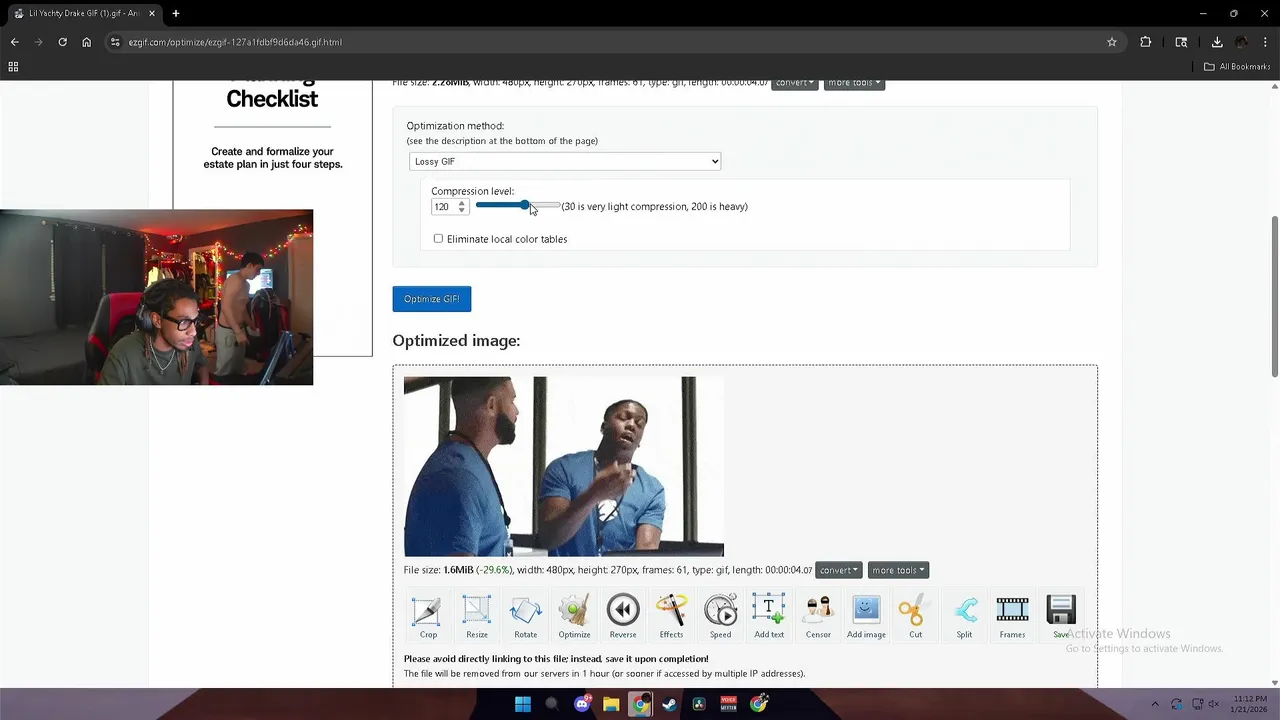This screenshot has height=720, width=1280.
Task: Open a new browser tab
Action: click(x=176, y=13)
